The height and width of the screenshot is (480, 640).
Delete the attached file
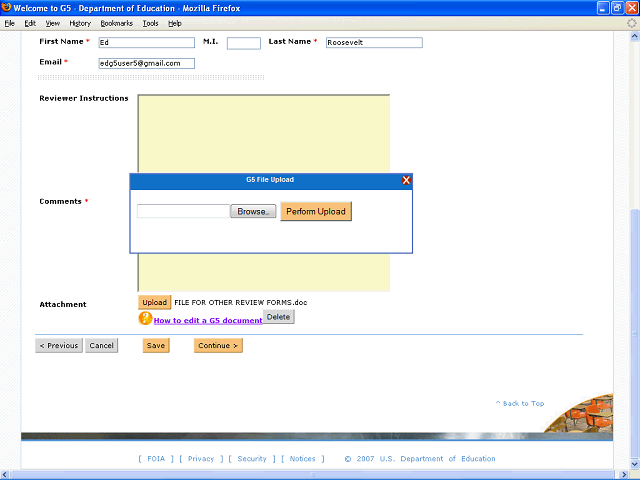278,317
